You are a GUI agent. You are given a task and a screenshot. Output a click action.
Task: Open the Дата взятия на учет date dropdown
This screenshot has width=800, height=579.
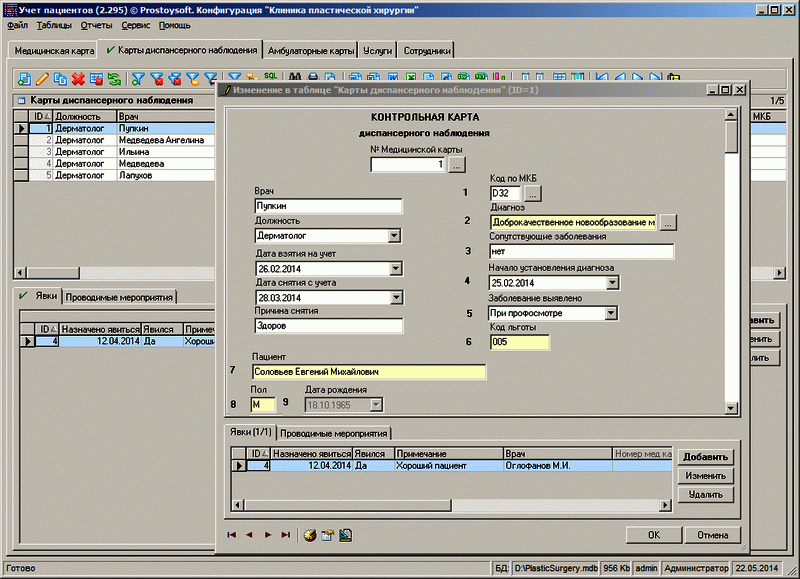(x=394, y=268)
